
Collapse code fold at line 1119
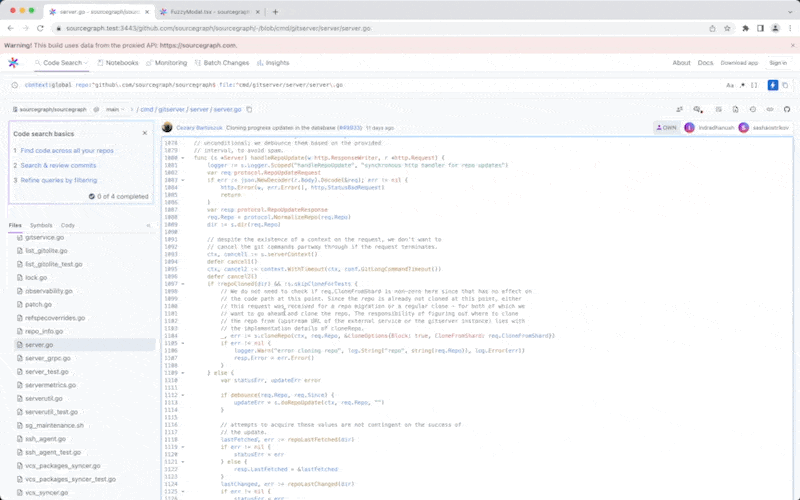tap(183, 447)
